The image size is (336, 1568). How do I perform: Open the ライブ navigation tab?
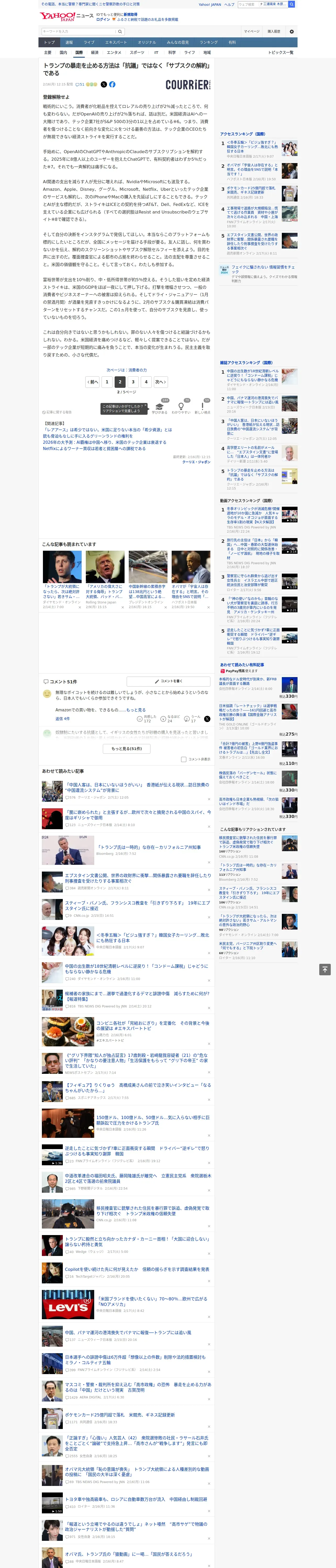(x=89, y=43)
